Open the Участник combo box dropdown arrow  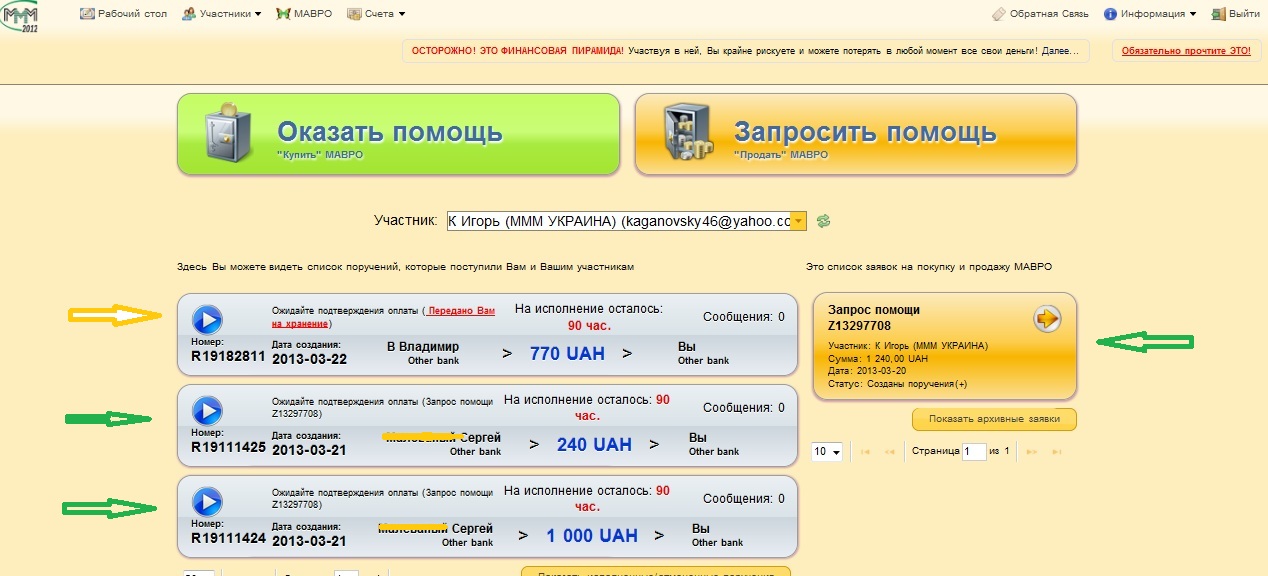tap(798, 221)
